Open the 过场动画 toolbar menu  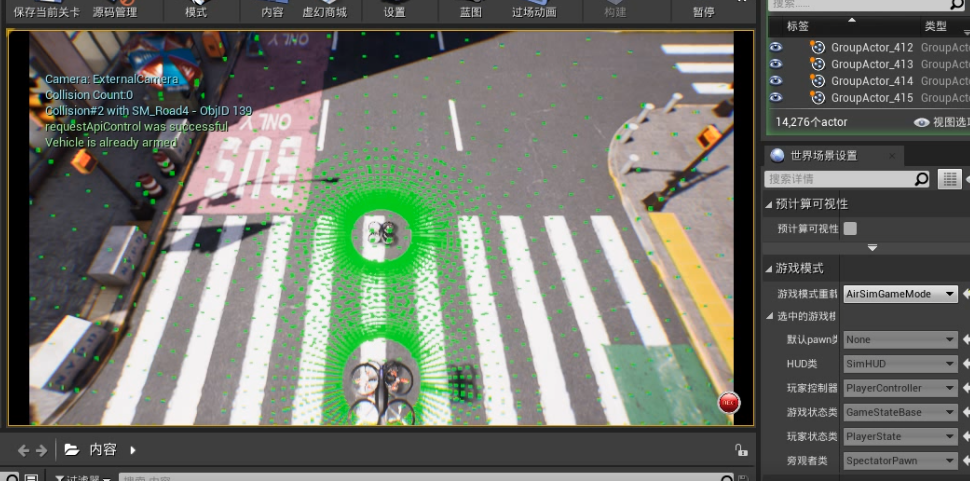[534, 11]
